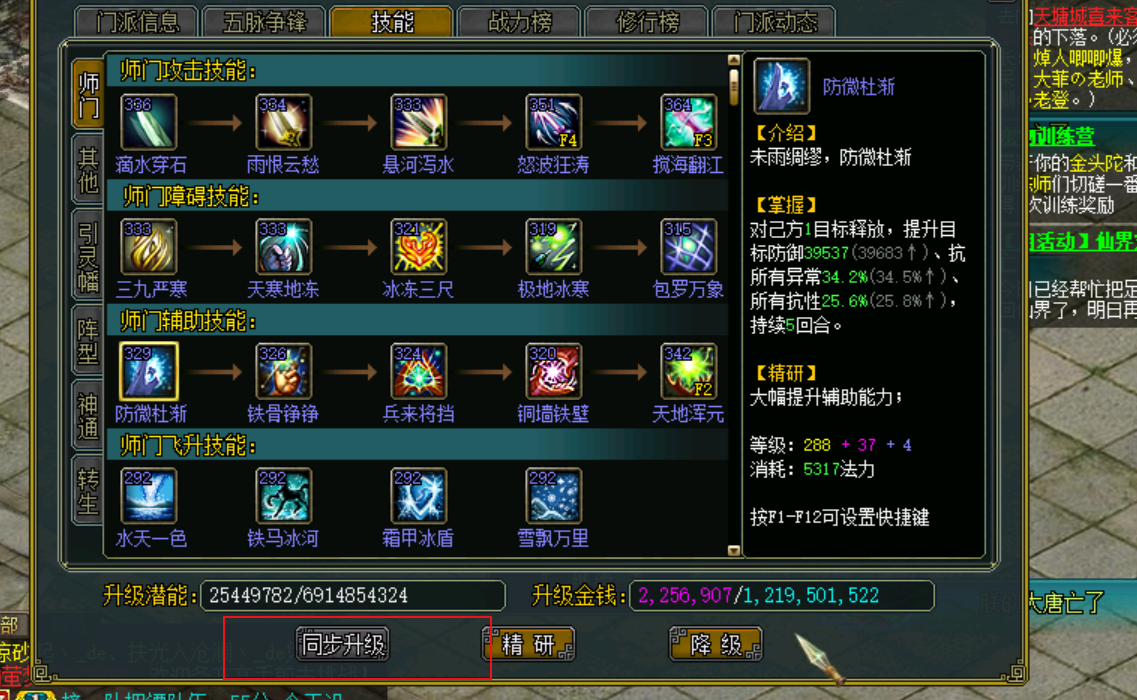The height and width of the screenshot is (700, 1137).
Task: Switch to the 门派信息 tab
Action: pos(137,22)
